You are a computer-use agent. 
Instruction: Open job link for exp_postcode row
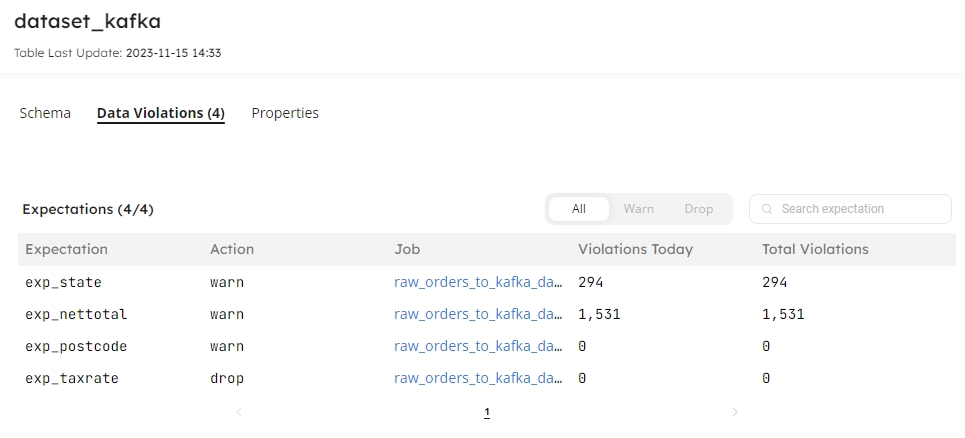point(478,346)
